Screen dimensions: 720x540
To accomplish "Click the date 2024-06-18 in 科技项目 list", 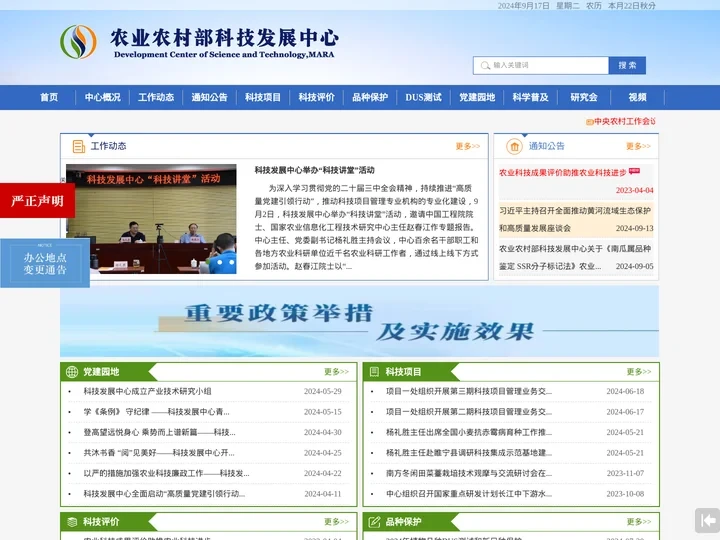I will tap(625, 392).
